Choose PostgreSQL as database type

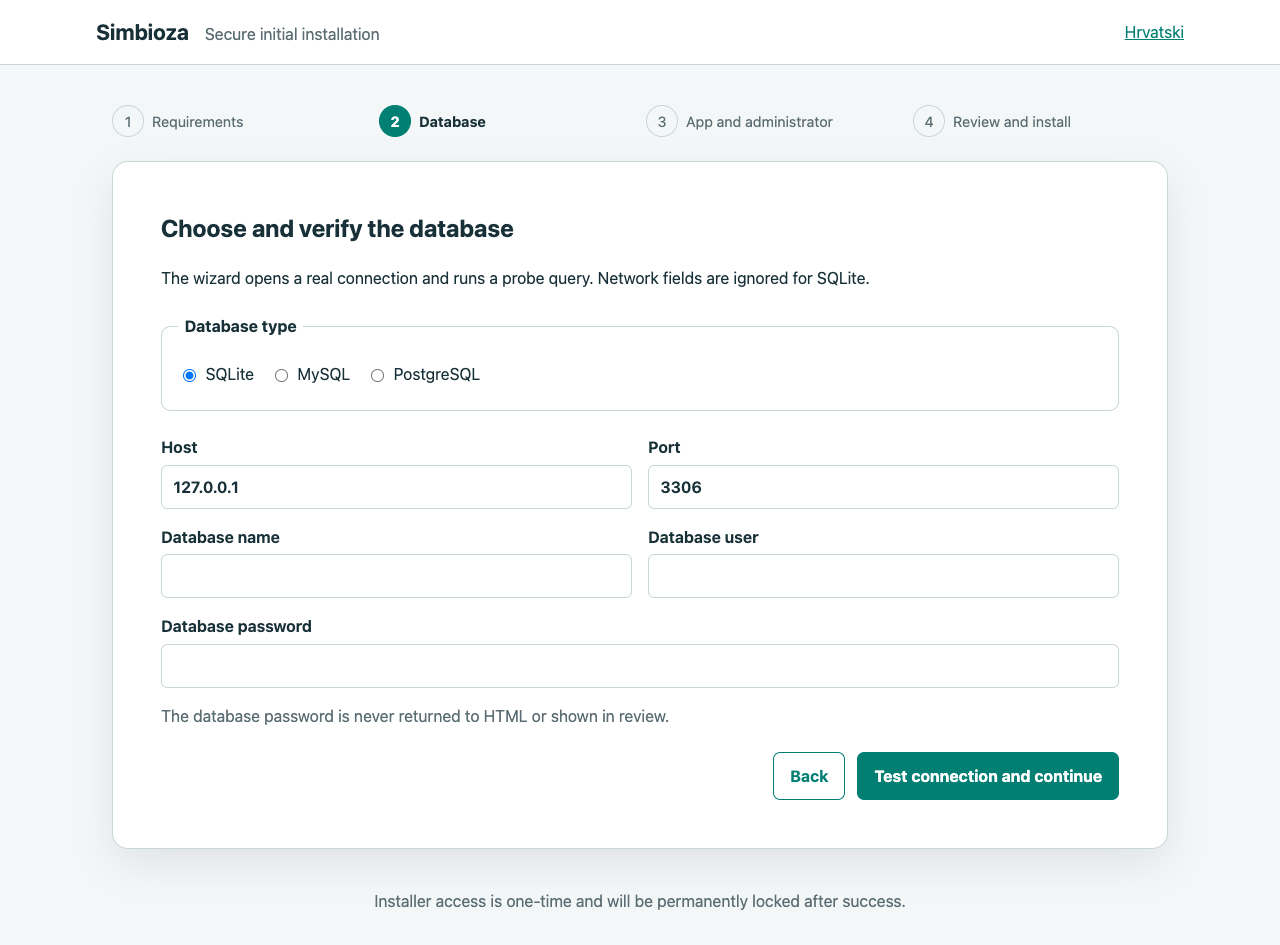pyautogui.click(x=377, y=375)
